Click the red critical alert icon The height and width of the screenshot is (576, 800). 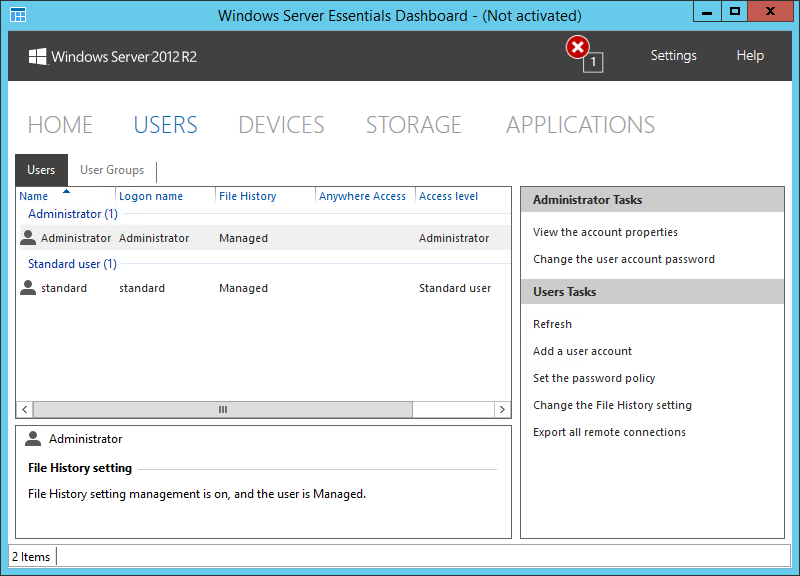(578, 48)
